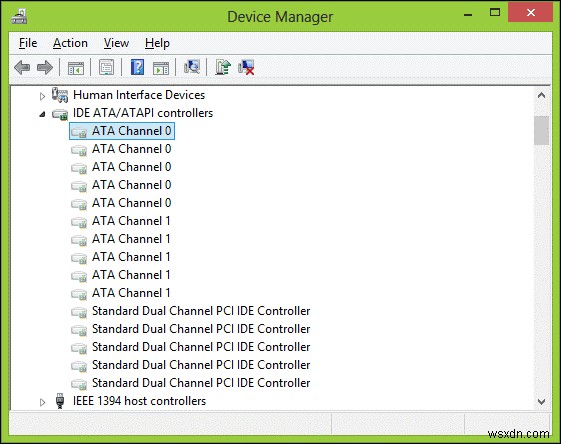Image resolution: width=561 pixels, height=444 pixels.
Task: Click the Forward arrow toolbar icon
Action: pyautogui.click(x=45, y=67)
